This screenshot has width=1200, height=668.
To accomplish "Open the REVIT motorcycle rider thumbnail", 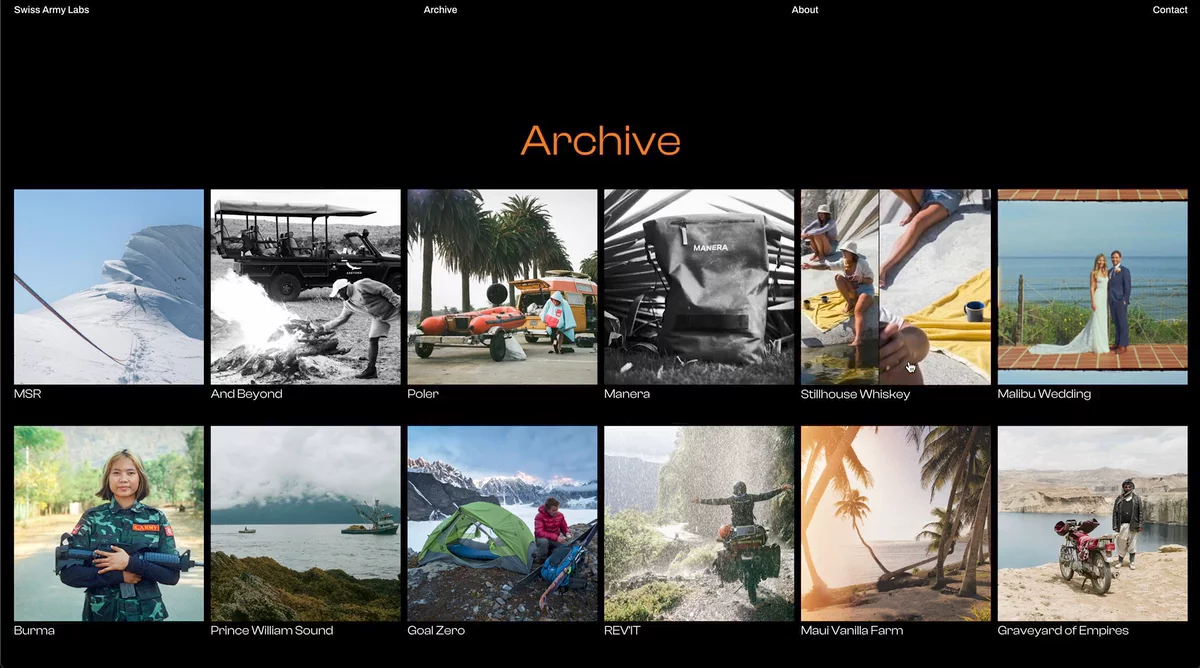I will pyautogui.click(x=699, y=524).
